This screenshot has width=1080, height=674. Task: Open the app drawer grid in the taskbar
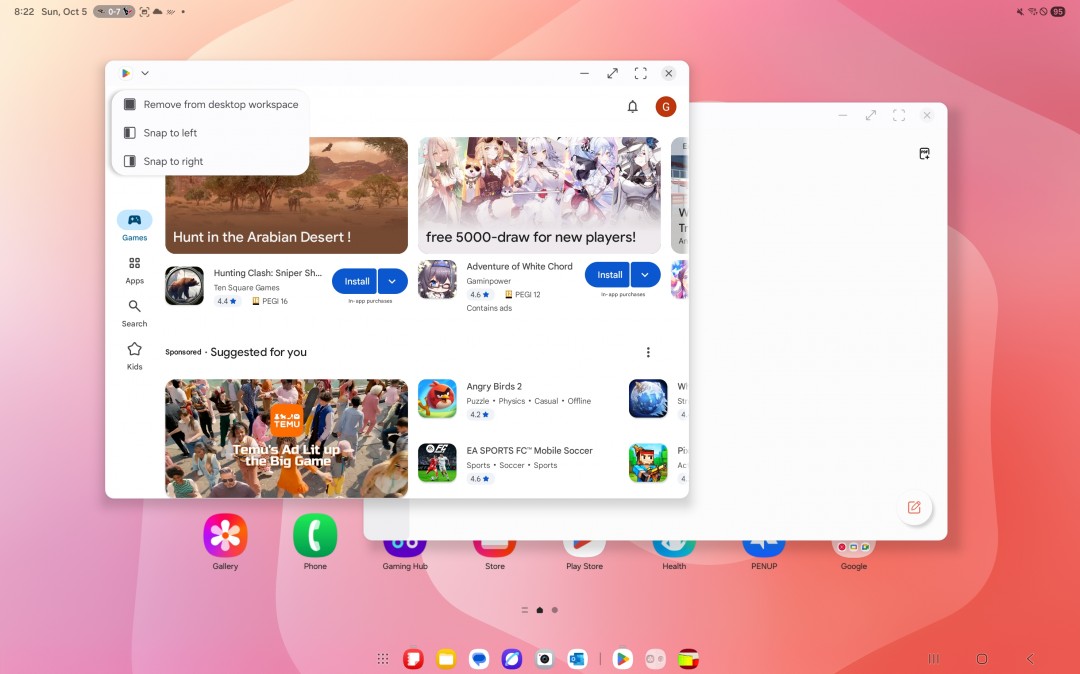click(x=382, y=659)
